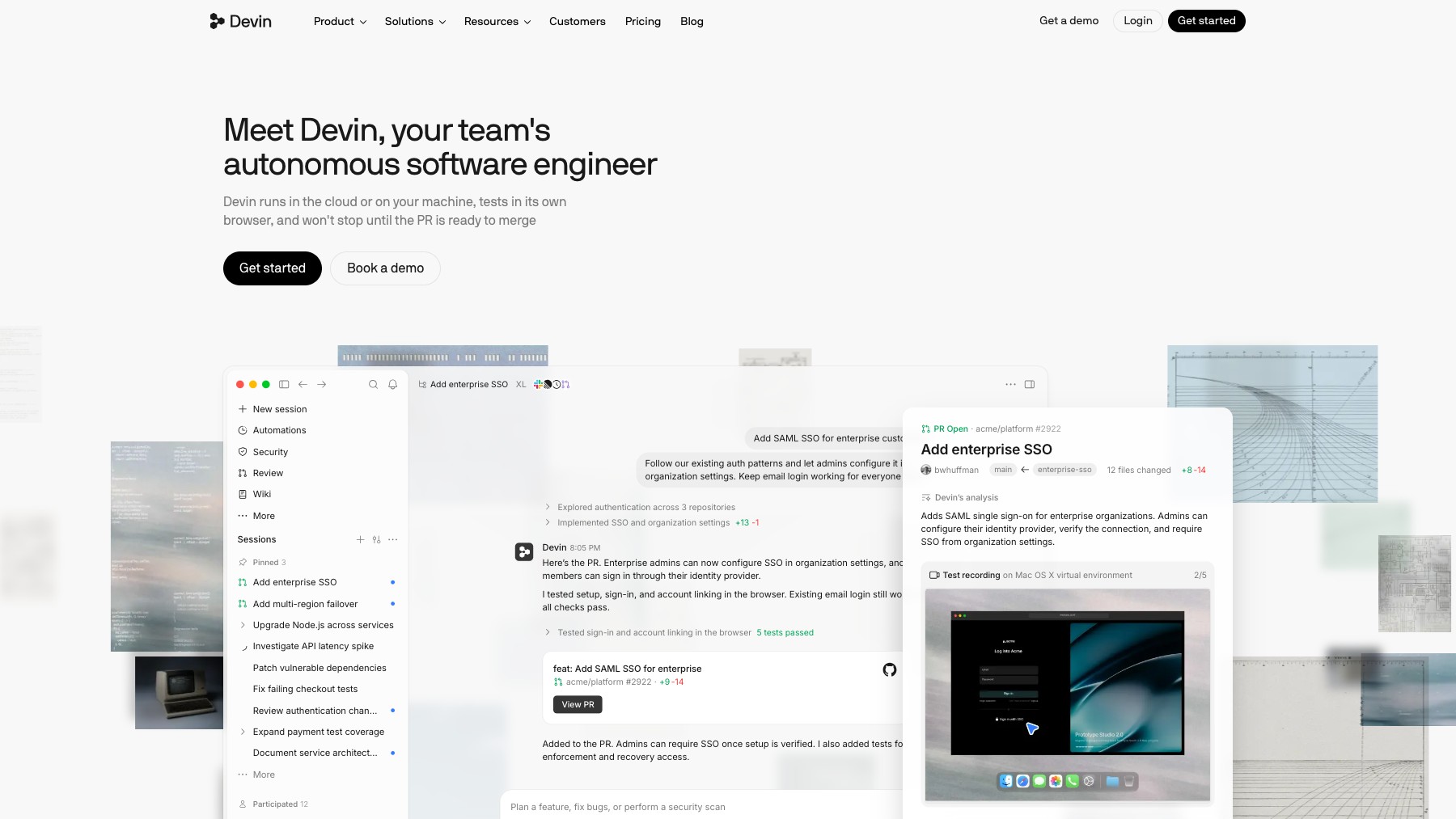Click the plus icon beside Sessions
Viewport: 1456px width, 819px height.
coord(360,539)
